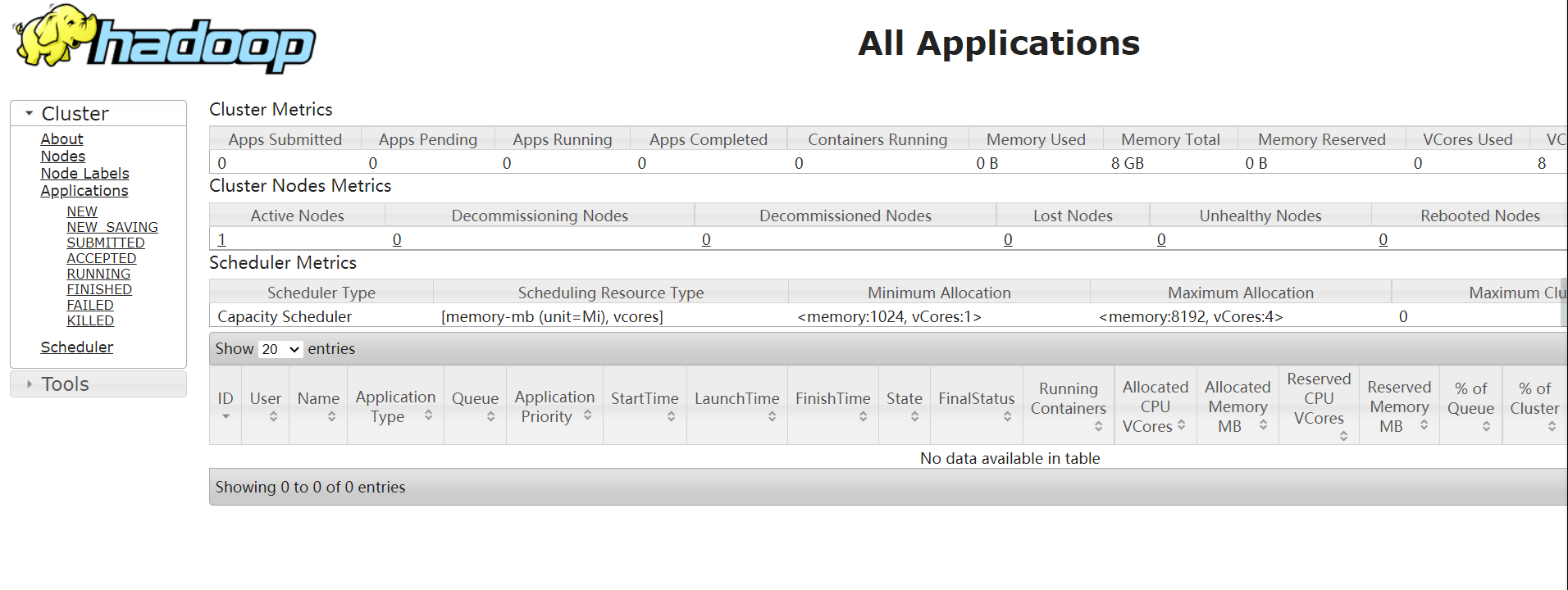Click the Scheduling Resource Type header

pyautogui.click(x=611, y=293)
